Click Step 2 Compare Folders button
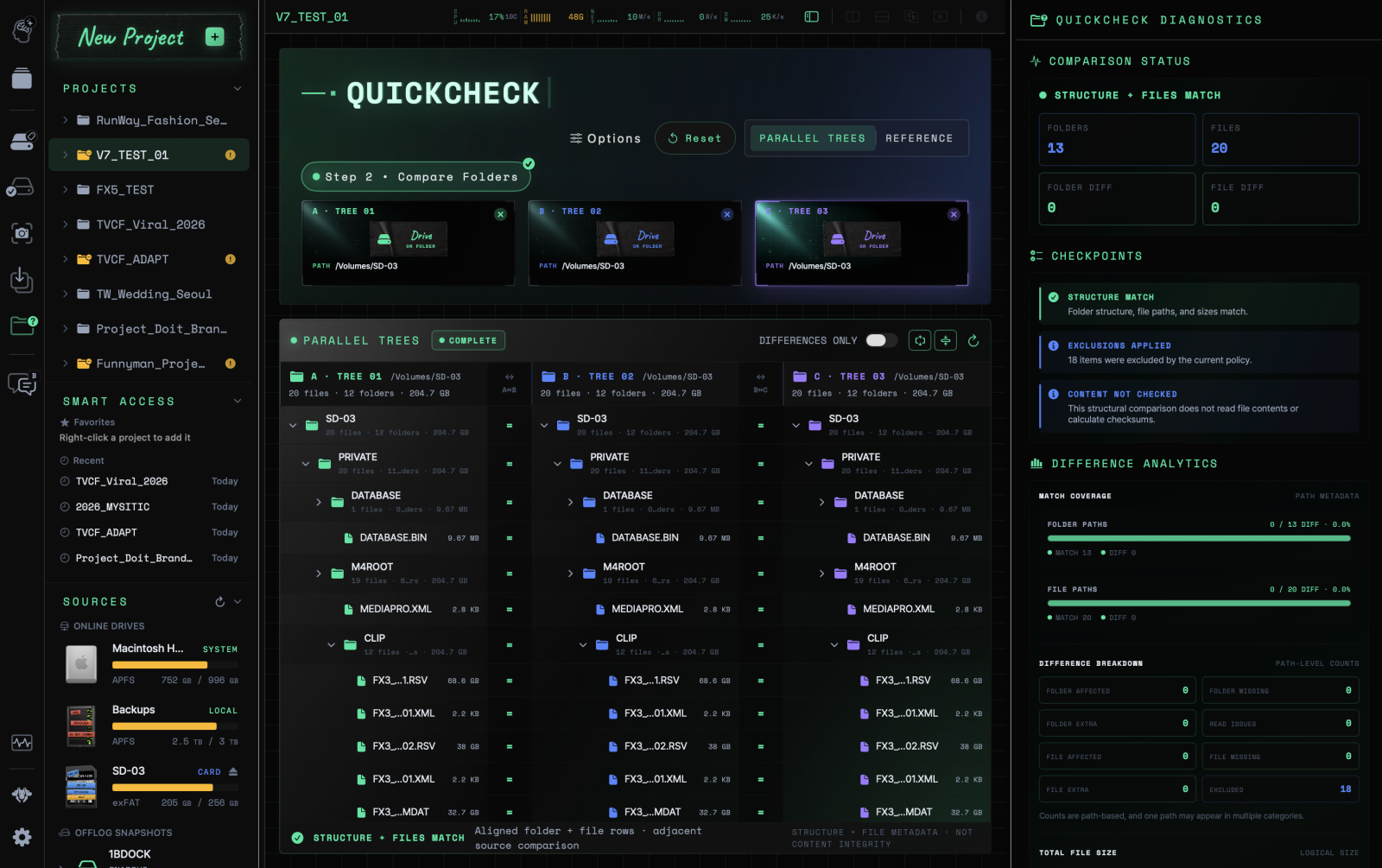 click(x=415, y=177)
